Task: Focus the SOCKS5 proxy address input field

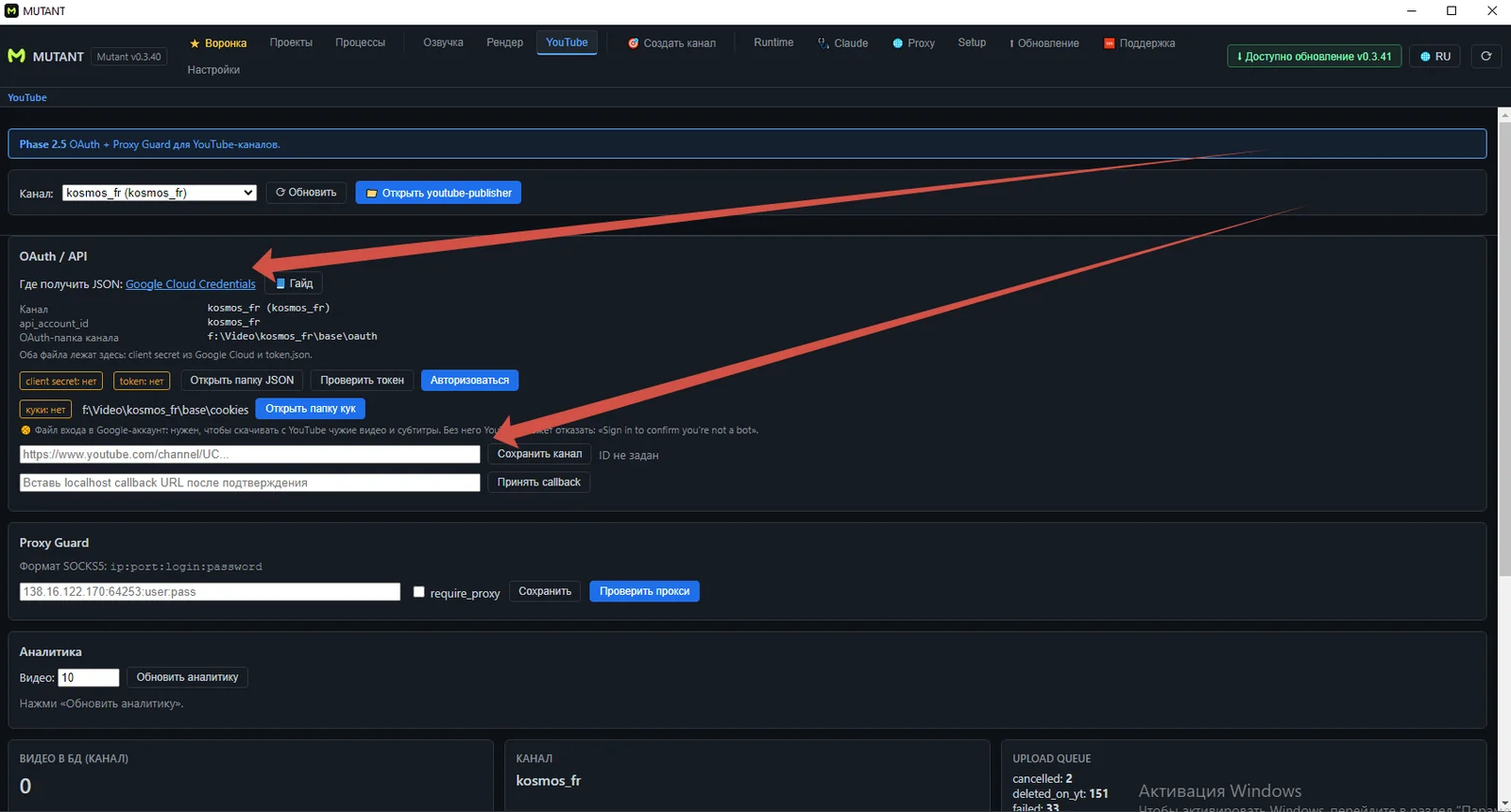Action: point(210,592)
